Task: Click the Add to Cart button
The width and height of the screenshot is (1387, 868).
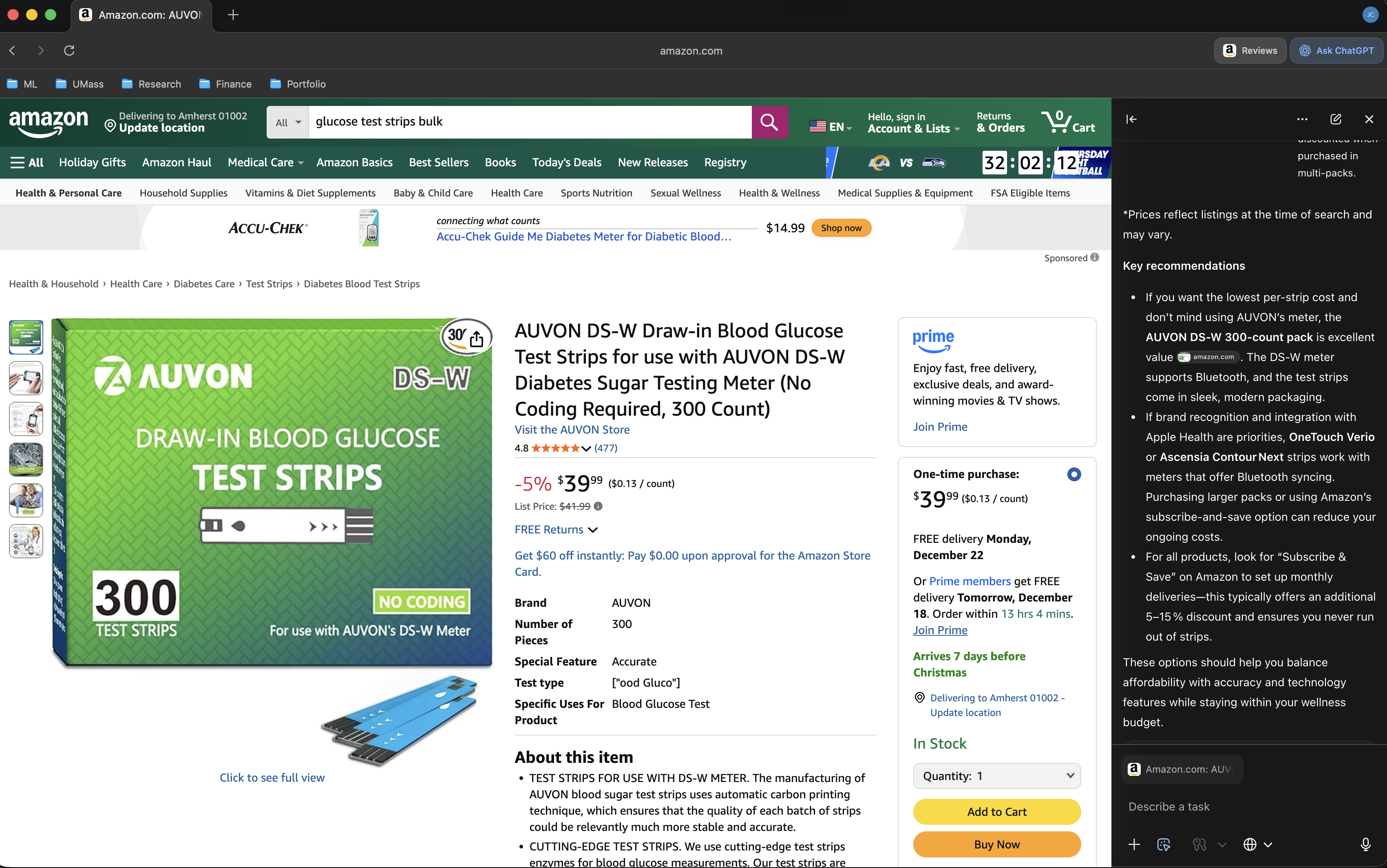Action: [x=996, y=812]
